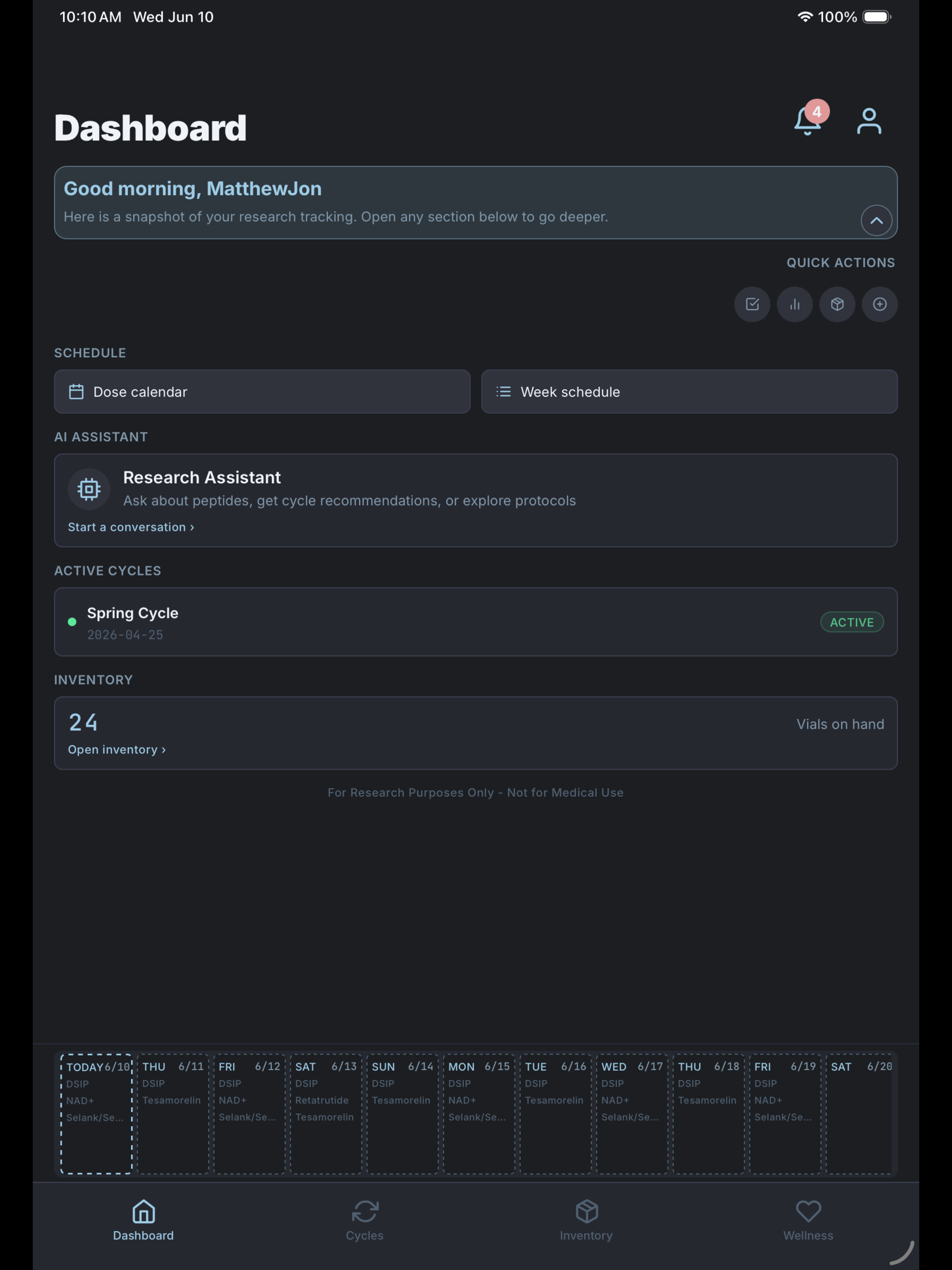Screen dimensions: 952x1270
Task: Open inventory link
Action: (117, 749)
